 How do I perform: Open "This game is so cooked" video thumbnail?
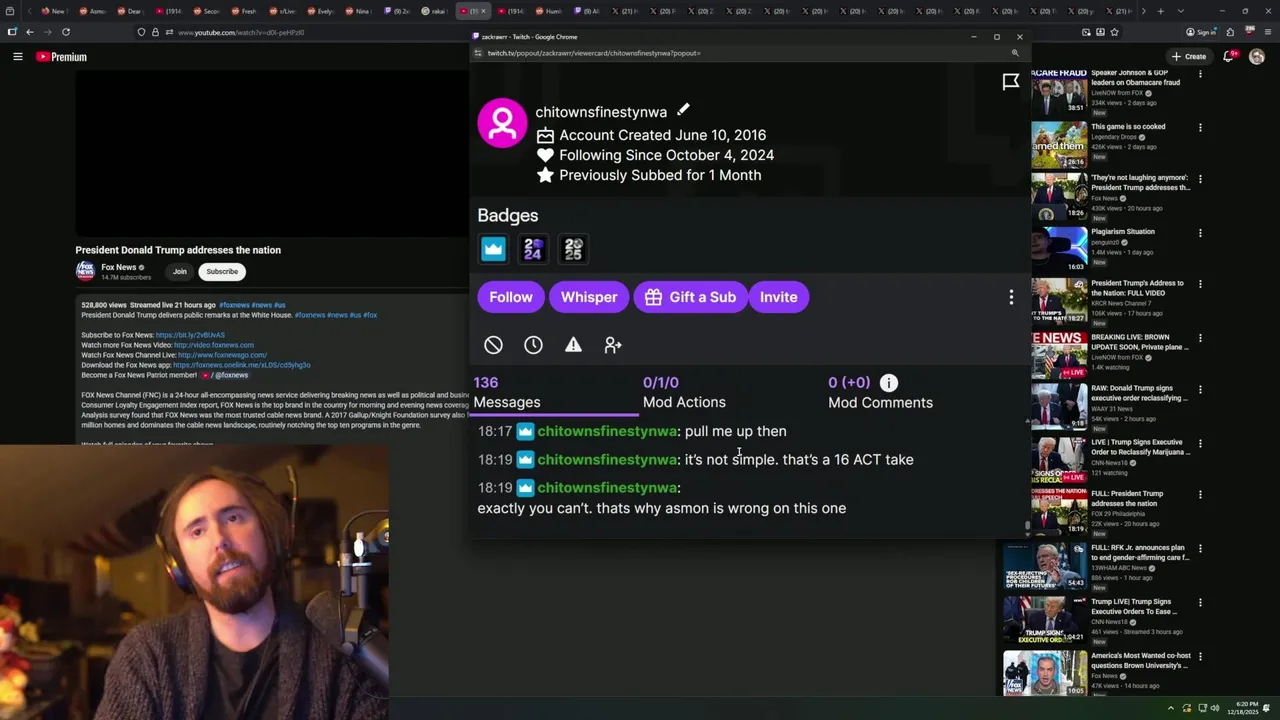pos(1059,145)
